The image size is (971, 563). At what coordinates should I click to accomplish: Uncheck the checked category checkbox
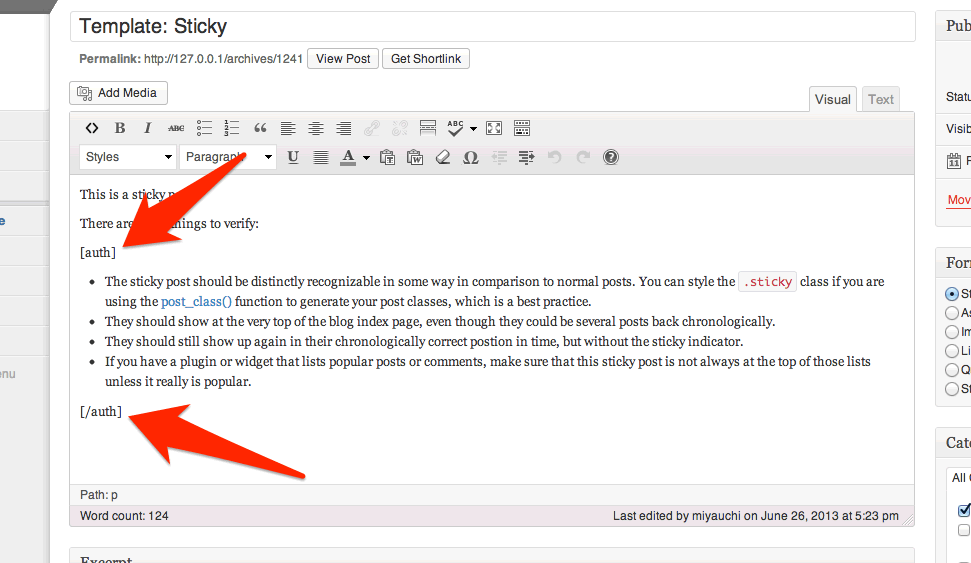pos(964,510)
